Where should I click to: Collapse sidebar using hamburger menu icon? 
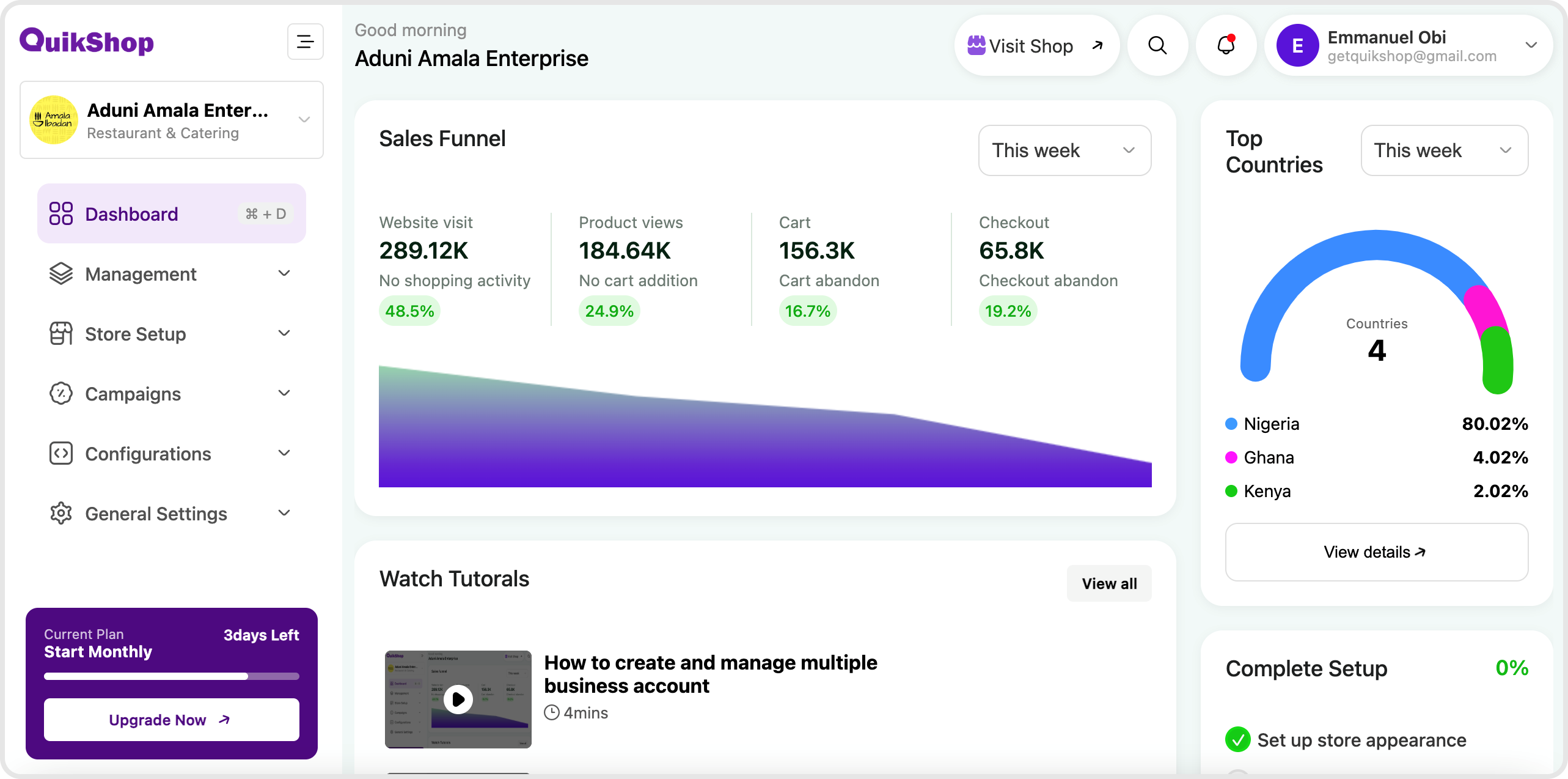(x=305, y=42)
